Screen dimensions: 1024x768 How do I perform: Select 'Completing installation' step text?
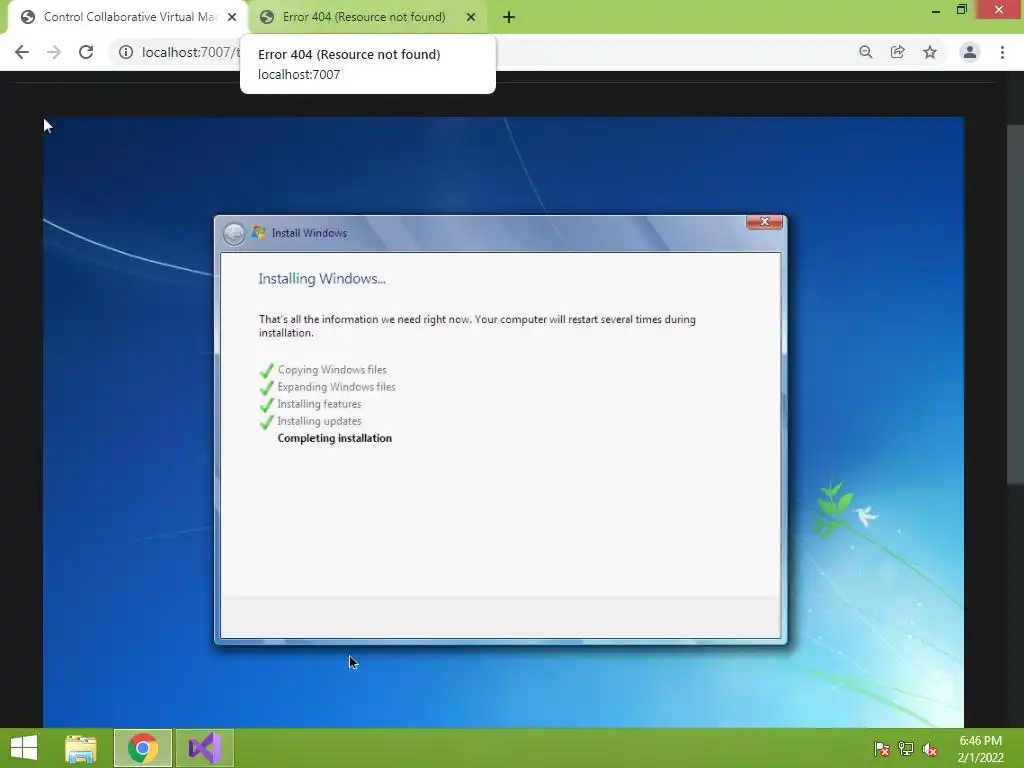[334, 438]
